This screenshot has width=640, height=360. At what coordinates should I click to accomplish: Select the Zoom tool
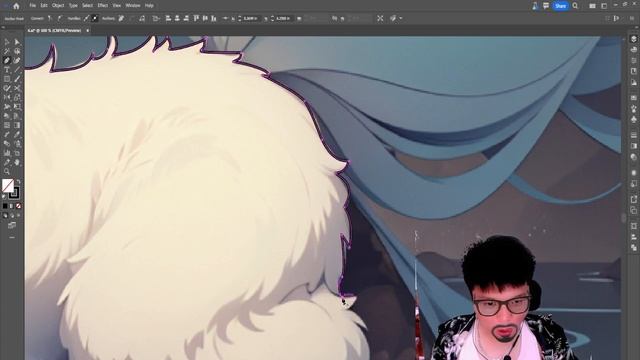pos(7,172)
